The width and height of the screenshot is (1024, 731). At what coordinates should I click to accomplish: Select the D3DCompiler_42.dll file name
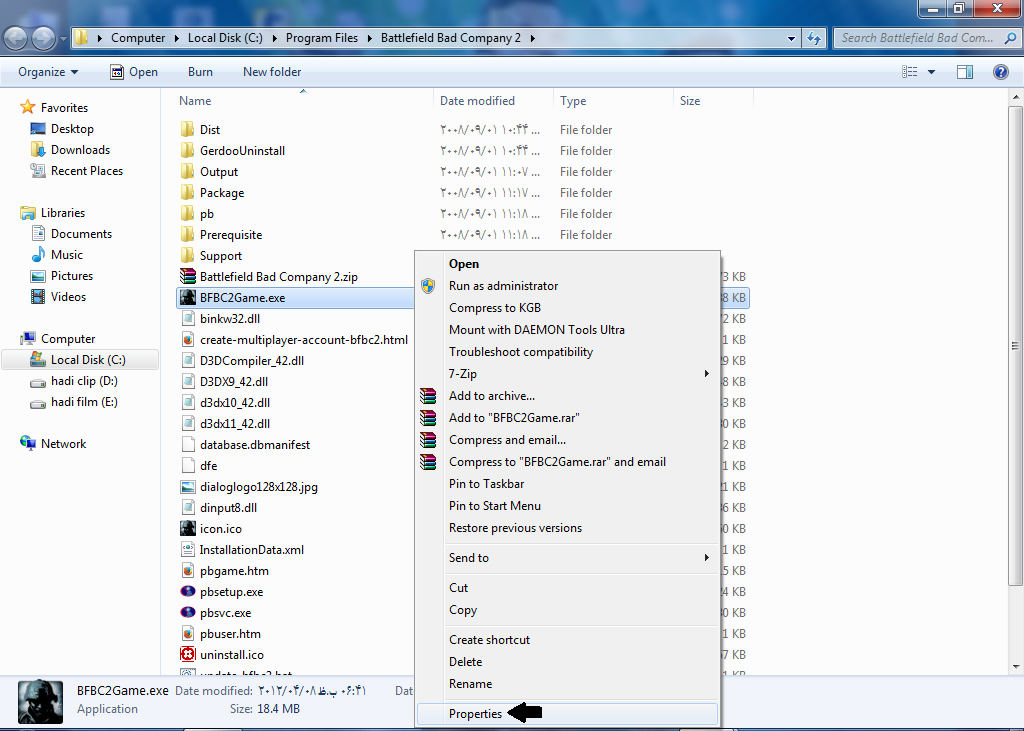click(x=251, y=361)
